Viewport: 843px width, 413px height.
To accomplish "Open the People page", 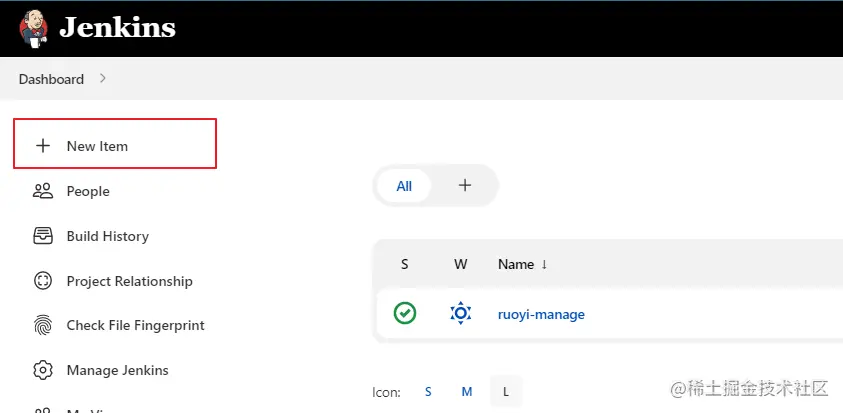I will tap(88, 191).
